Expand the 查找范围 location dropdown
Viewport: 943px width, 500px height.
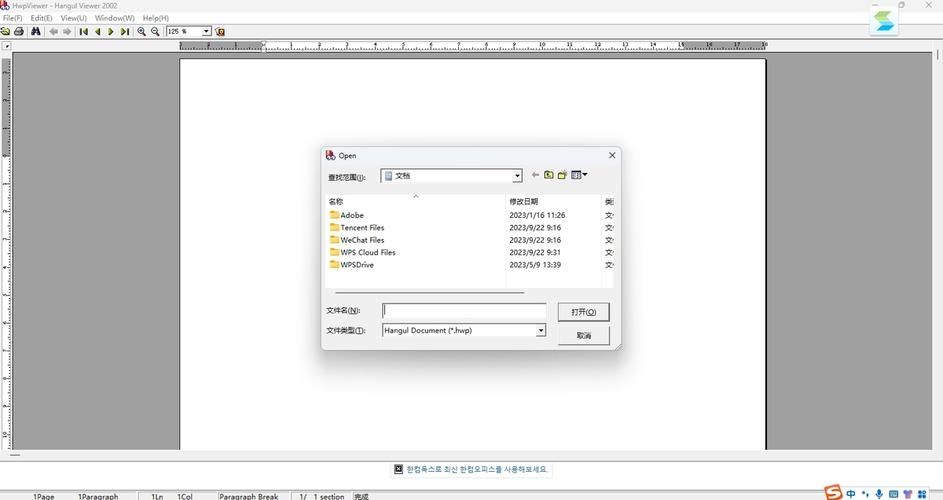pos(517,176)
